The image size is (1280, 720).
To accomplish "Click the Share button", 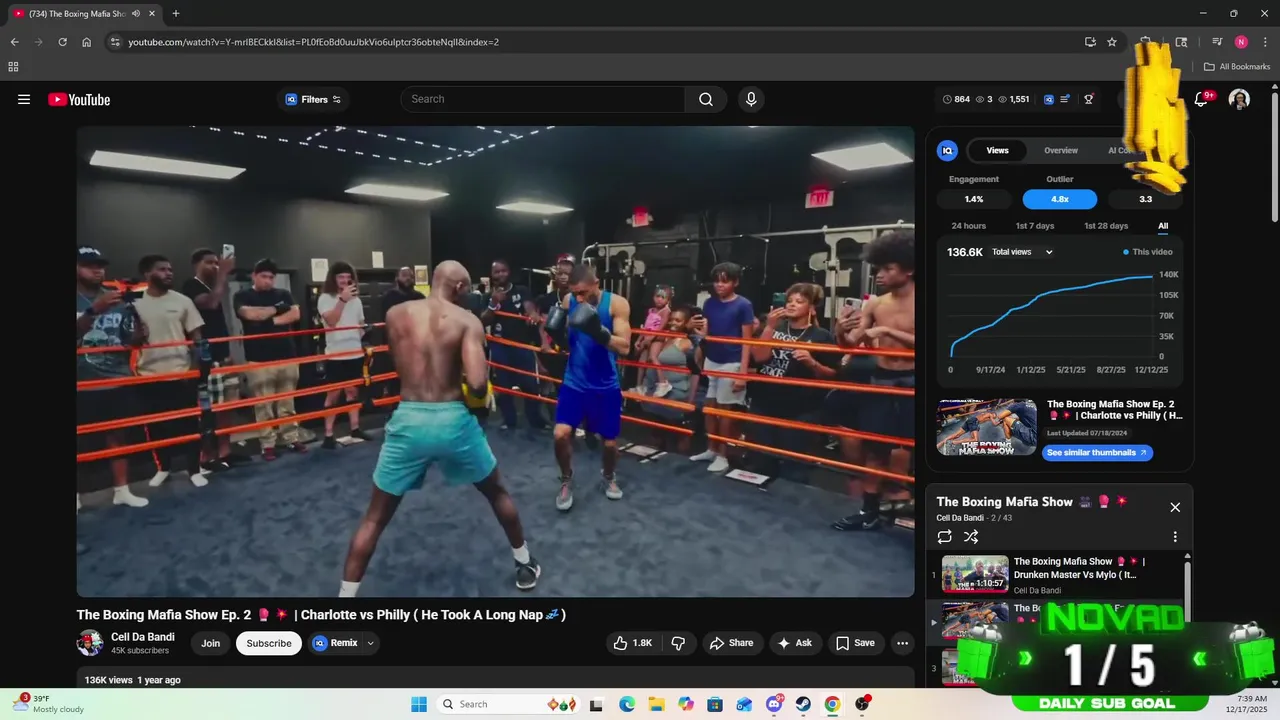I will (x=731, y=643).
